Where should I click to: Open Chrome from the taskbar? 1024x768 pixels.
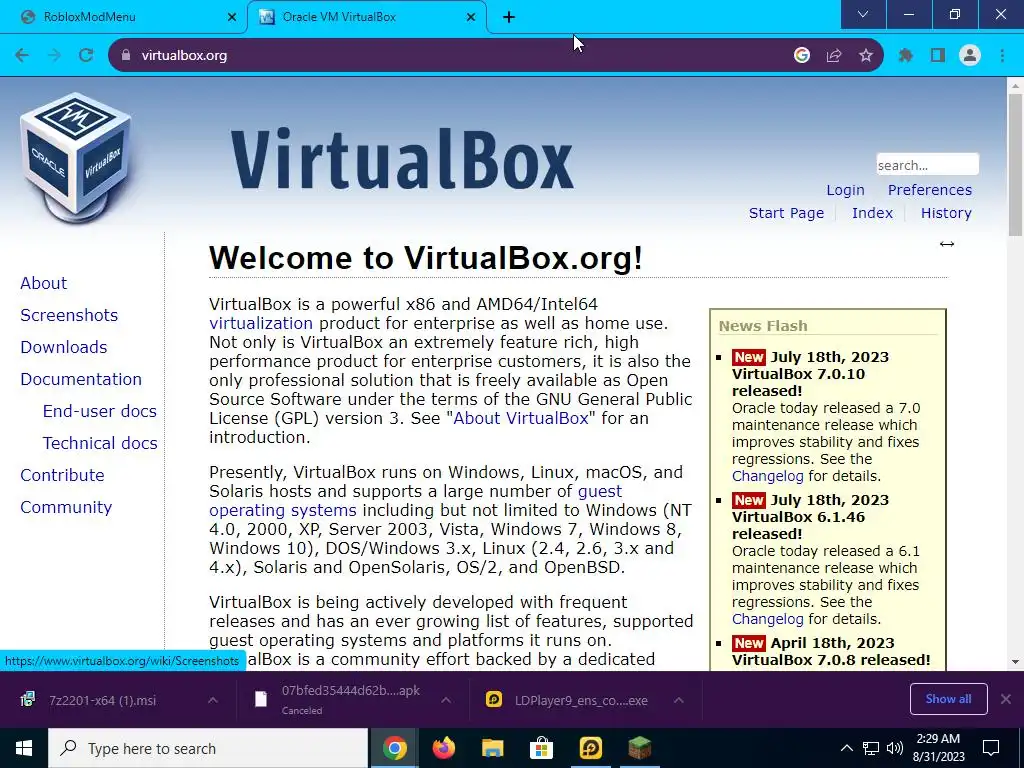[x=394, y=748]
